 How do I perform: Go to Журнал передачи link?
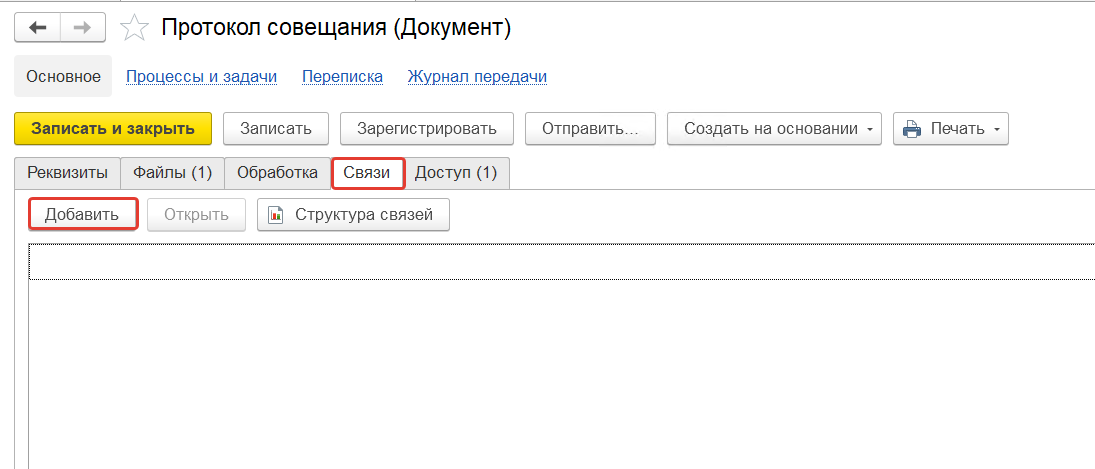[x=477, y=77]
